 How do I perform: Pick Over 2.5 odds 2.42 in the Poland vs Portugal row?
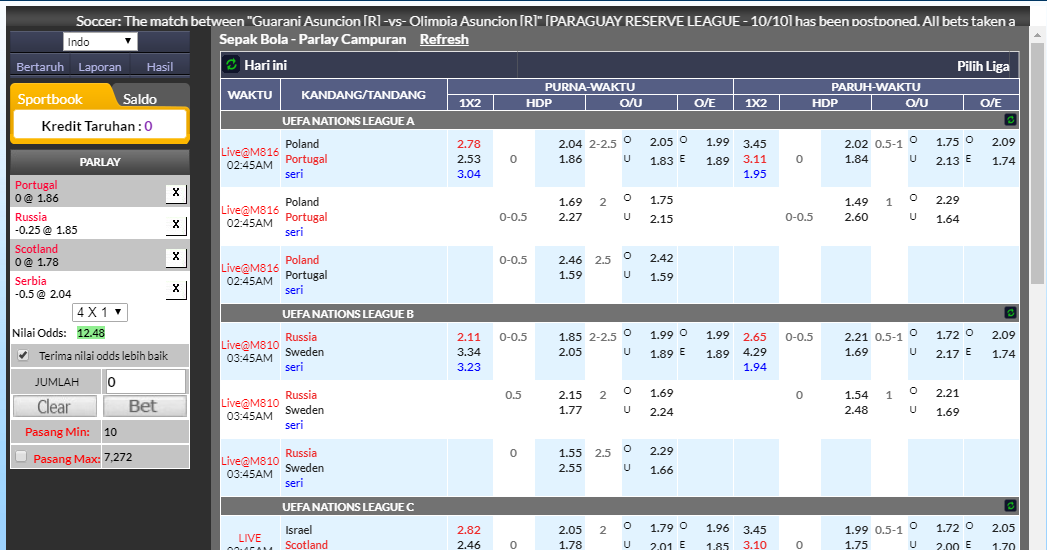click(661, 258)
